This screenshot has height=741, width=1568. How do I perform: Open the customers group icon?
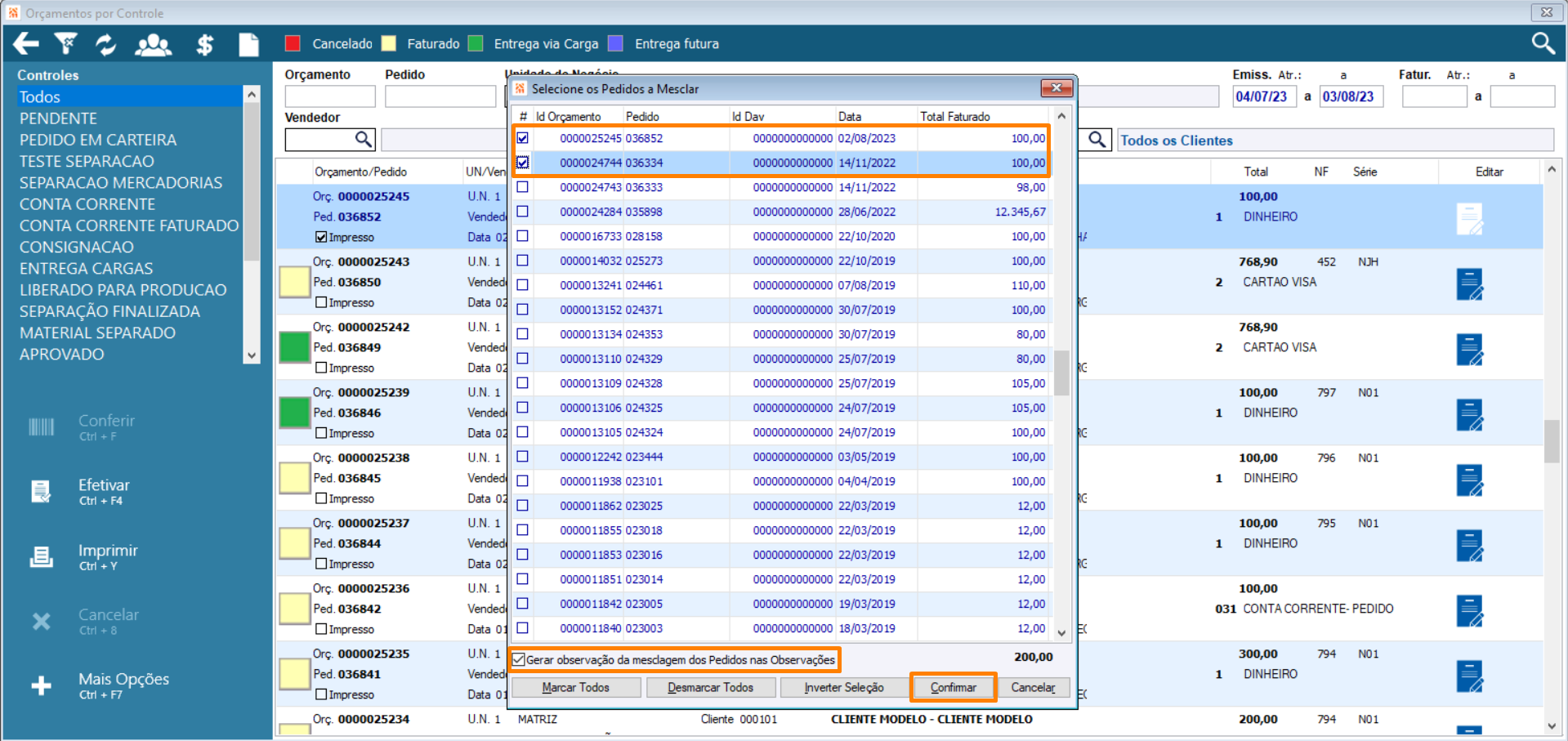[153, 44]
